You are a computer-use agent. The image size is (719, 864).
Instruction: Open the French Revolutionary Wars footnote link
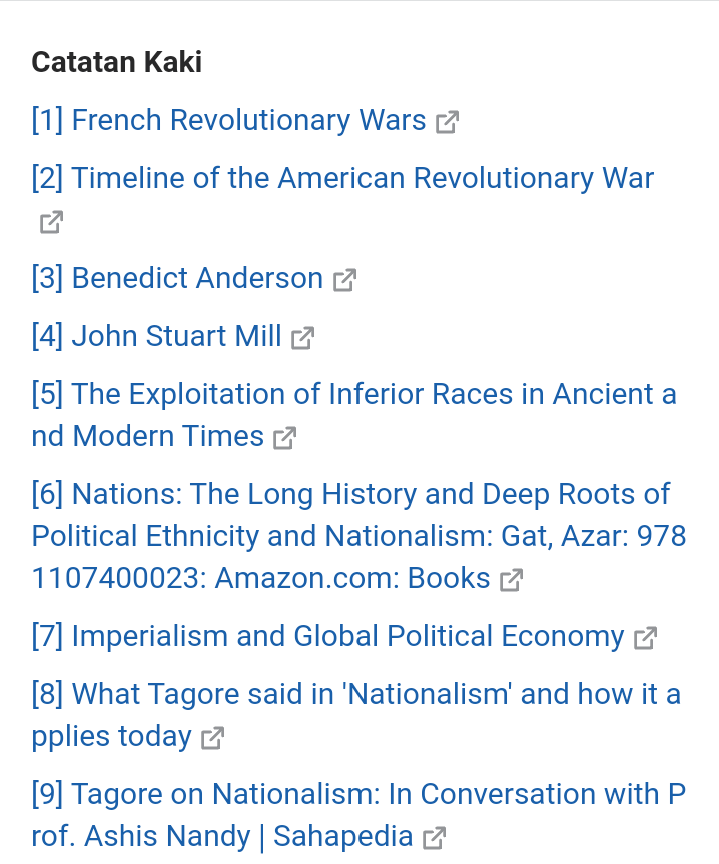[249, 120]
